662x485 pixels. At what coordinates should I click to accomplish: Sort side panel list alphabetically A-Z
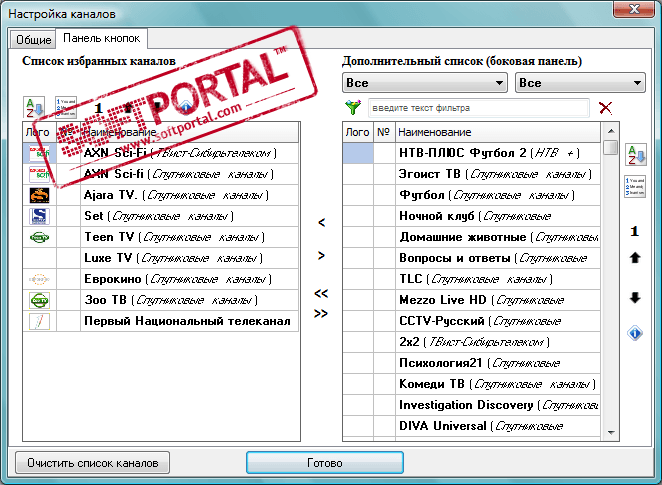(636, 154)
